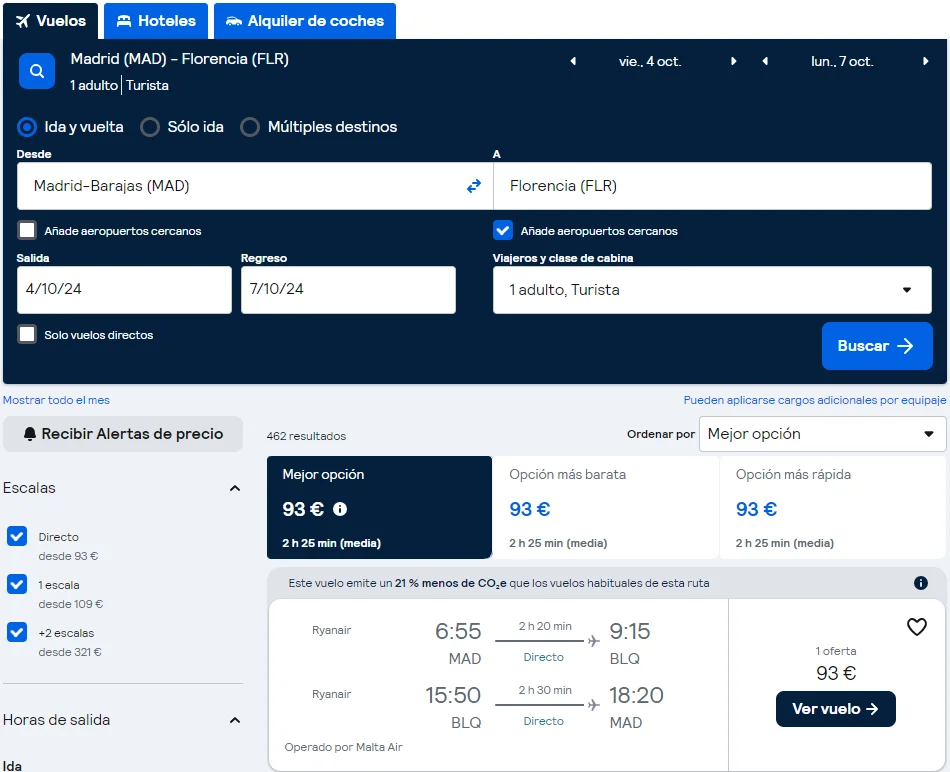Click the Buscar button

tap(877, 346)
